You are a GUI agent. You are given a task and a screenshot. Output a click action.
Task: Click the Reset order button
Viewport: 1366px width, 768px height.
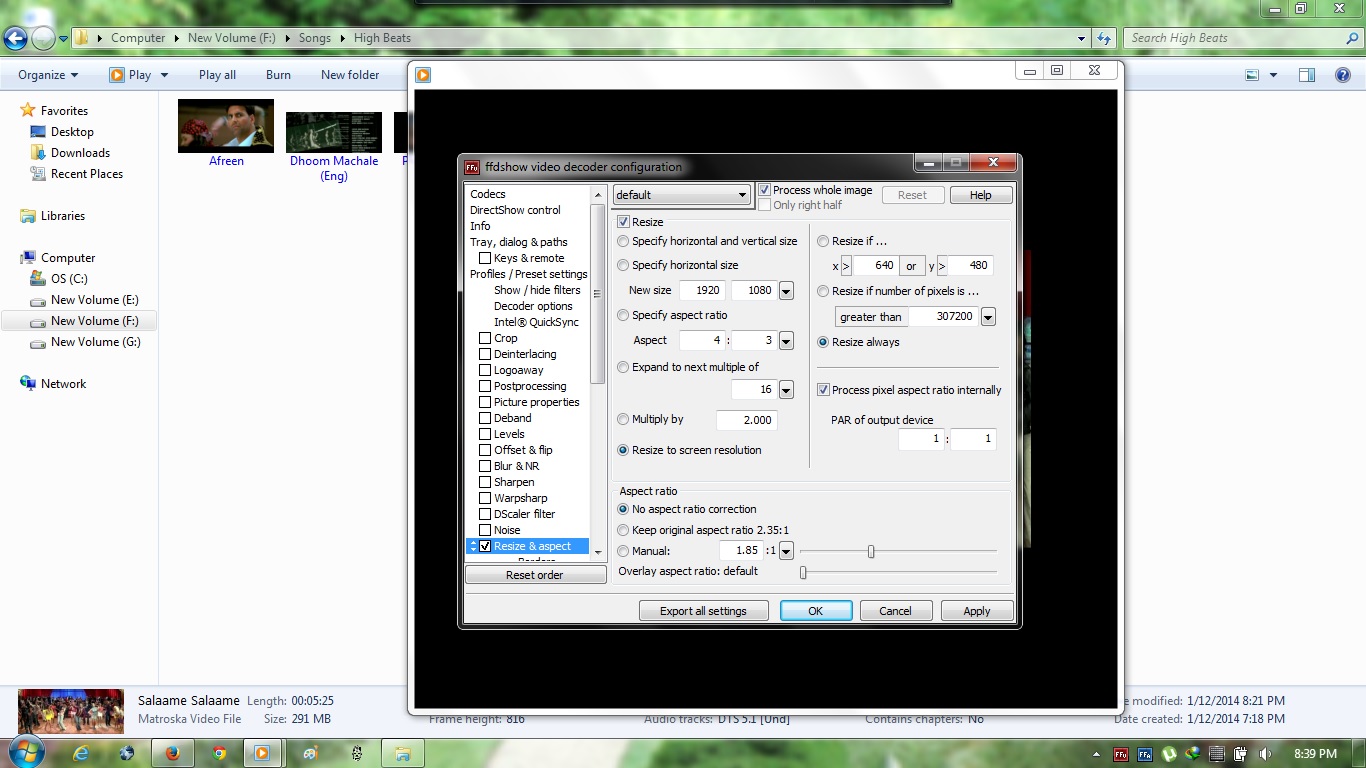[x=535, y=574]
